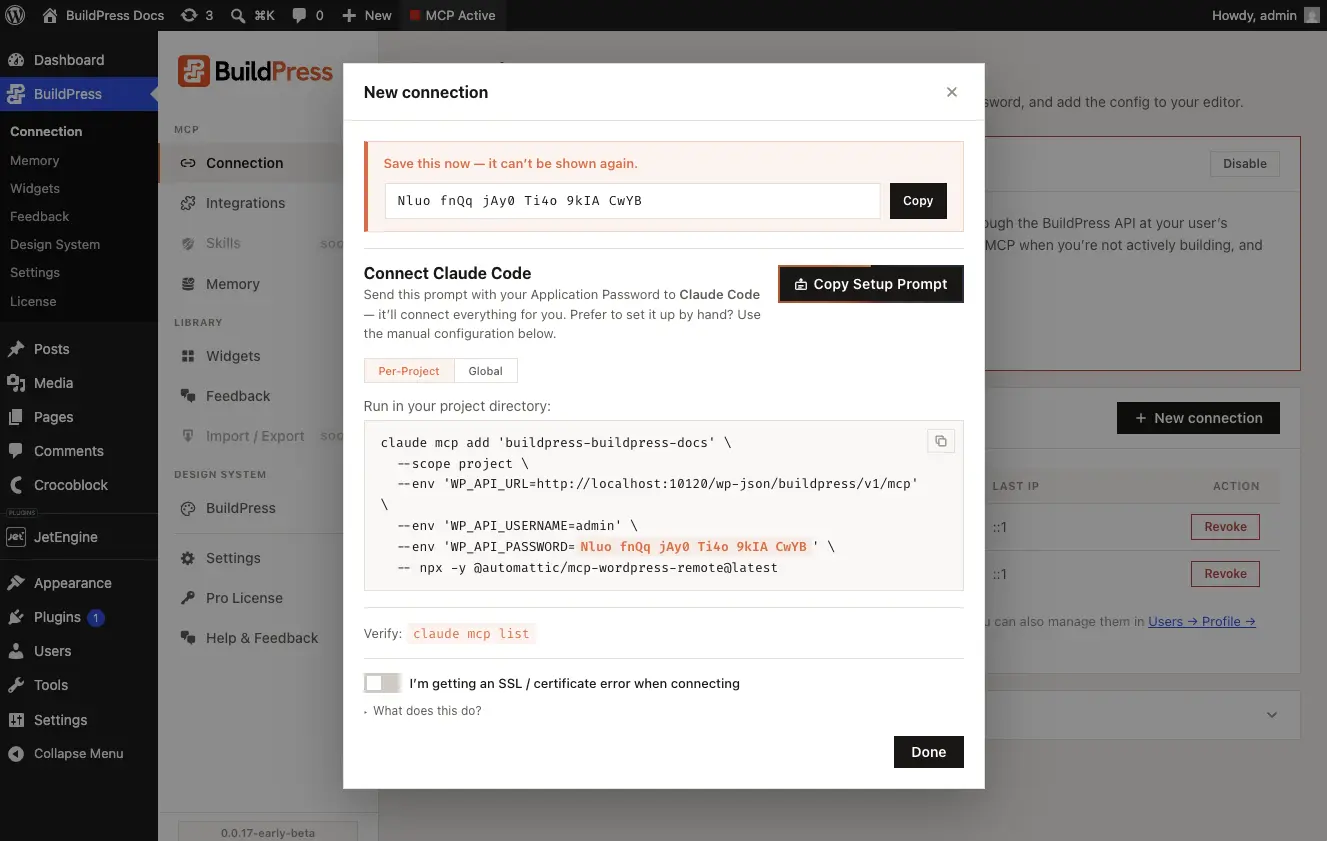Open Pro License key item
Viewport: 1327px width, 841px height.
point(244,598)
